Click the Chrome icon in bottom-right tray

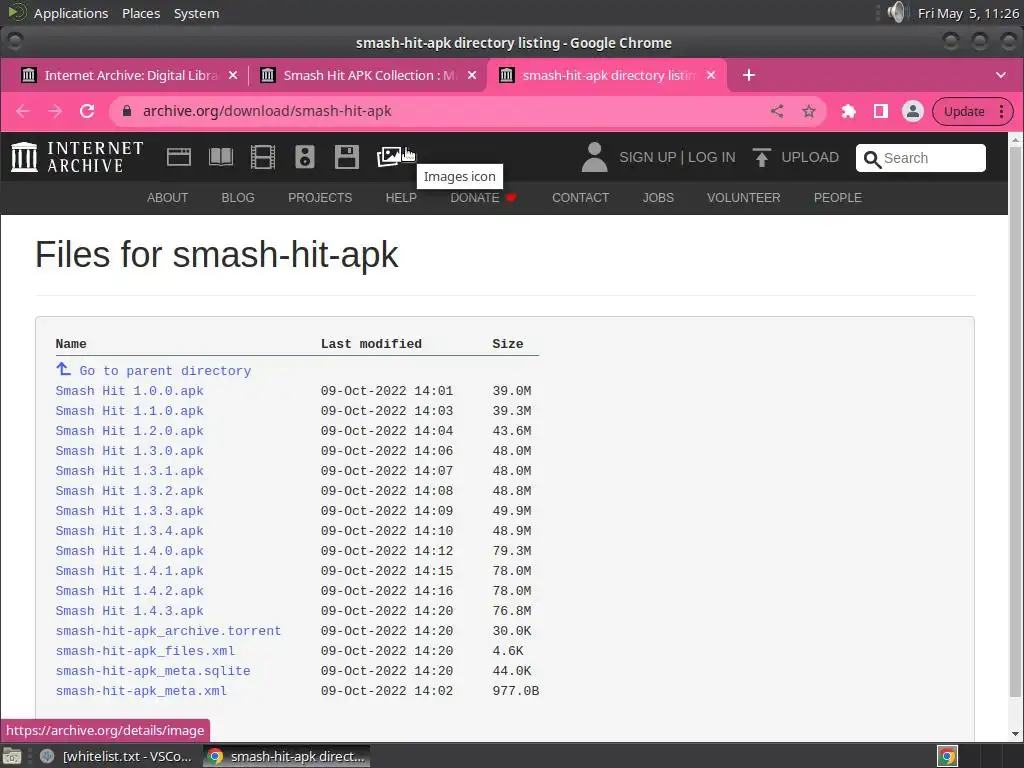point(947,756)
